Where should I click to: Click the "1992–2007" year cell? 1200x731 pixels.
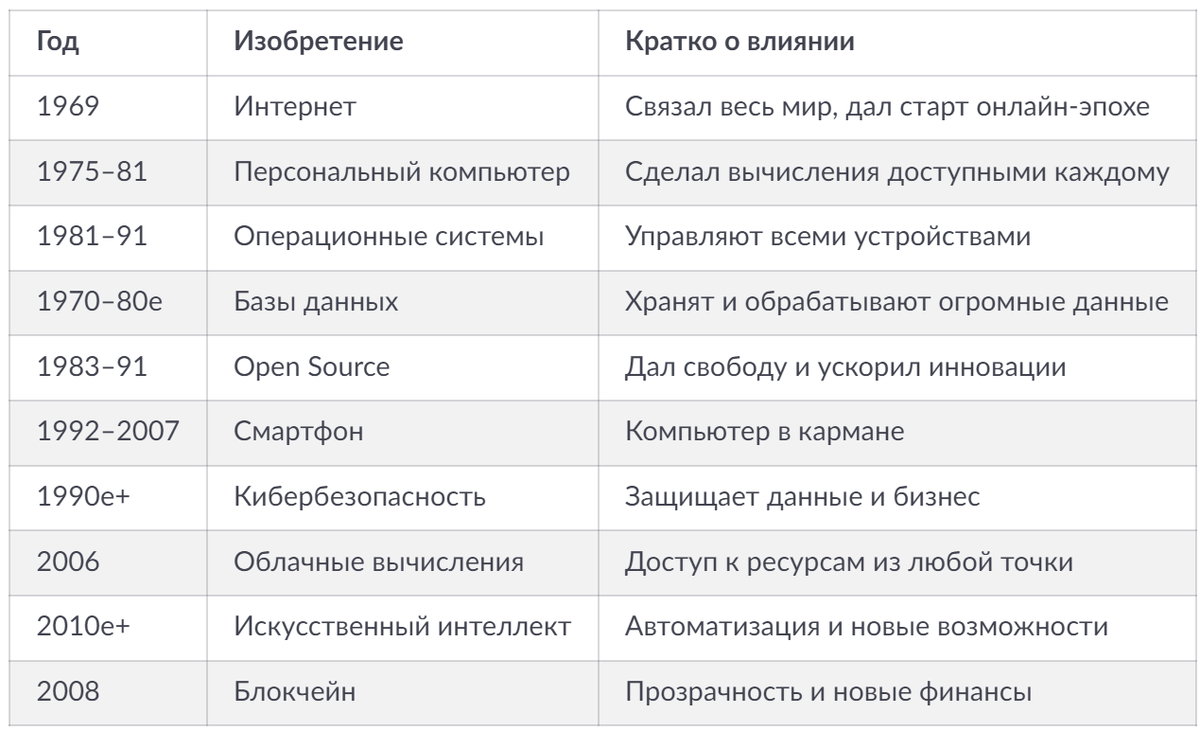click(108, 432)
